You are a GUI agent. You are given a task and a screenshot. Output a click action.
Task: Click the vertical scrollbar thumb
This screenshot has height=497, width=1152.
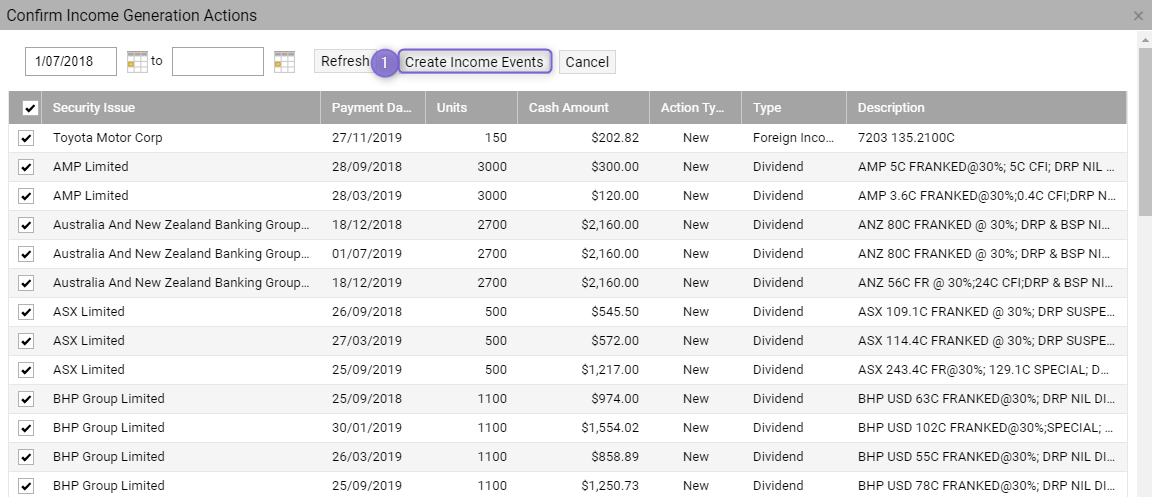point(1145,132)
